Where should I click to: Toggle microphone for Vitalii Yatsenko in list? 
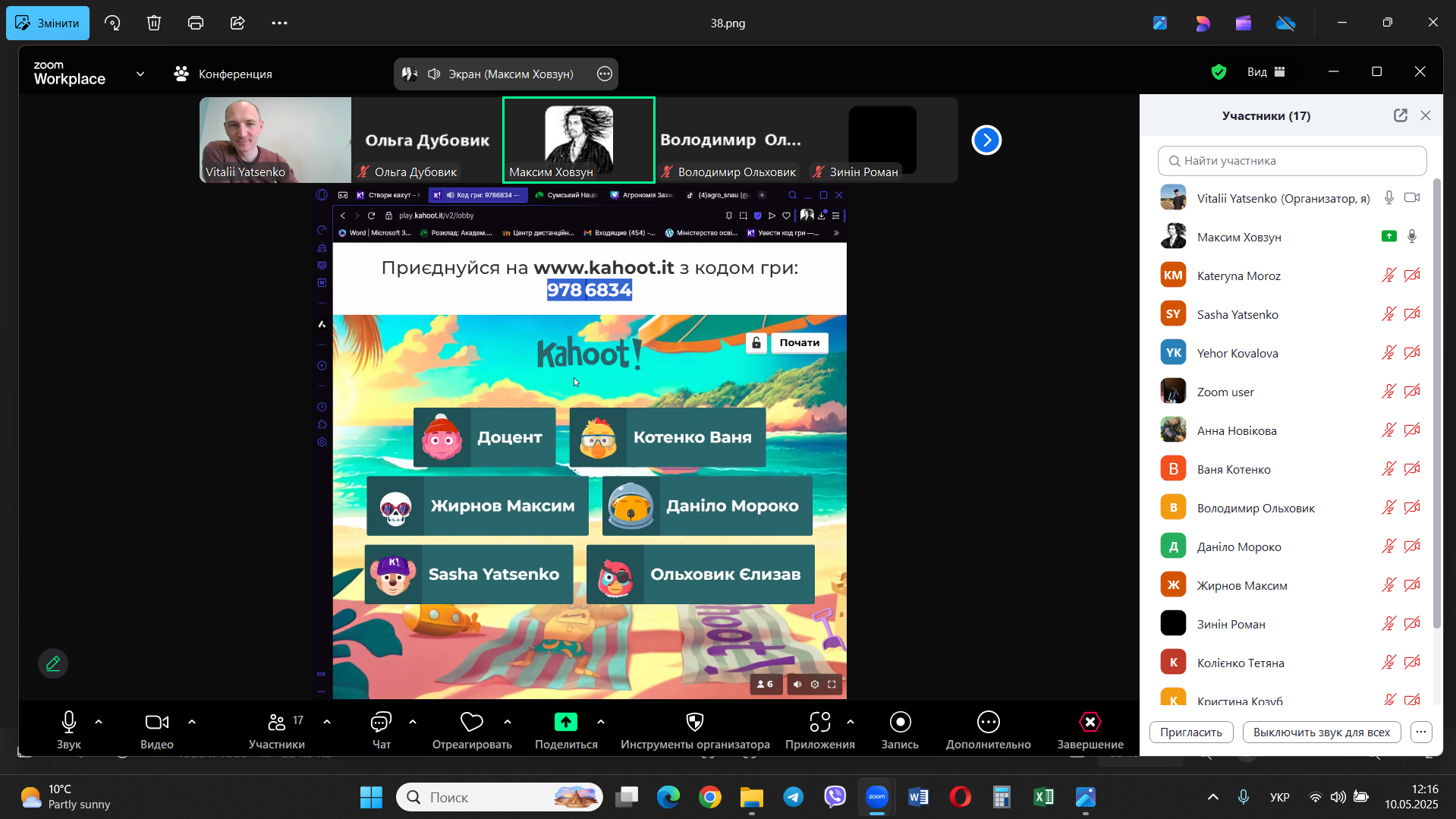1388,197
